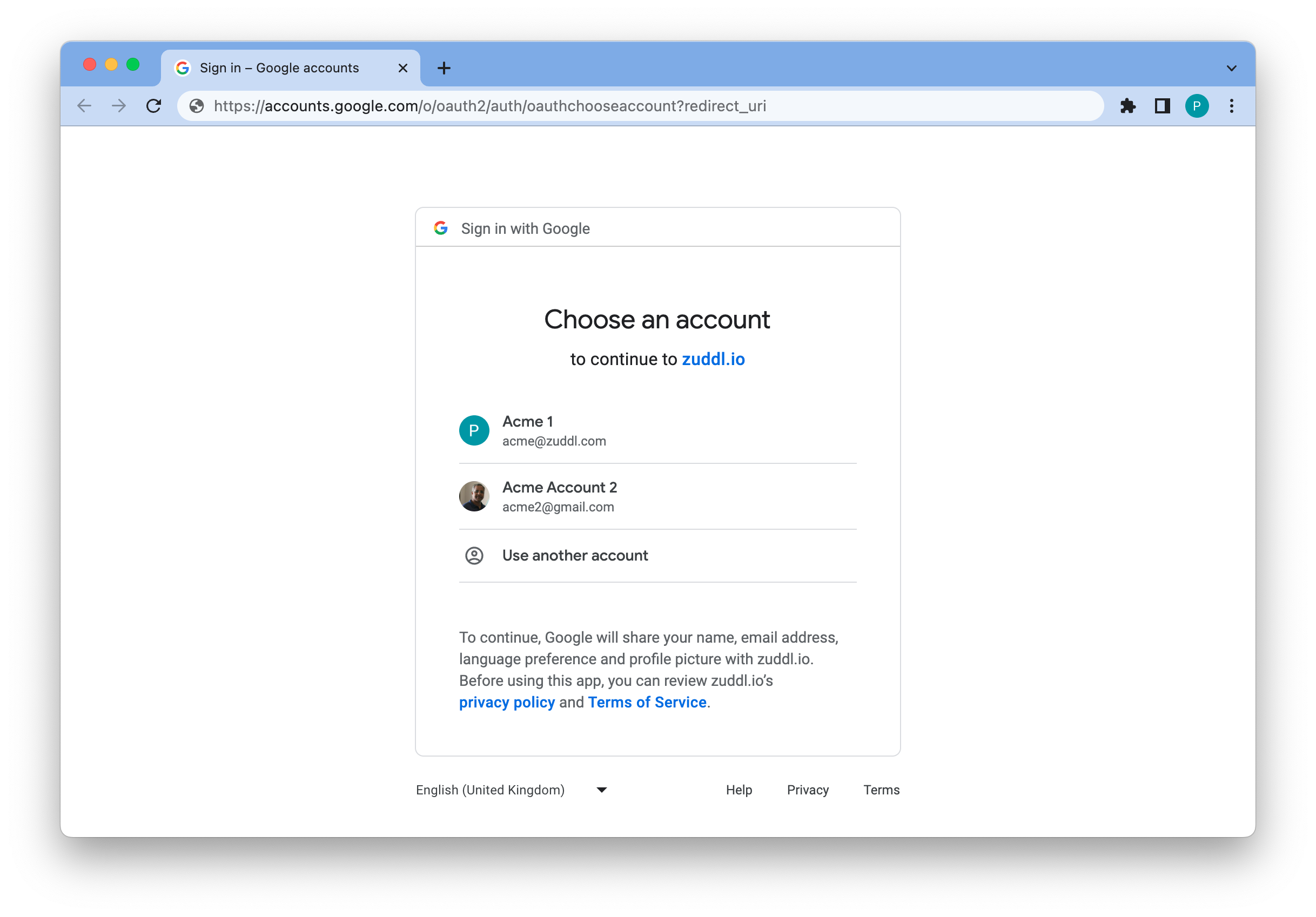
Task: Toggle the browser side panel icon
Action: 1162,106
